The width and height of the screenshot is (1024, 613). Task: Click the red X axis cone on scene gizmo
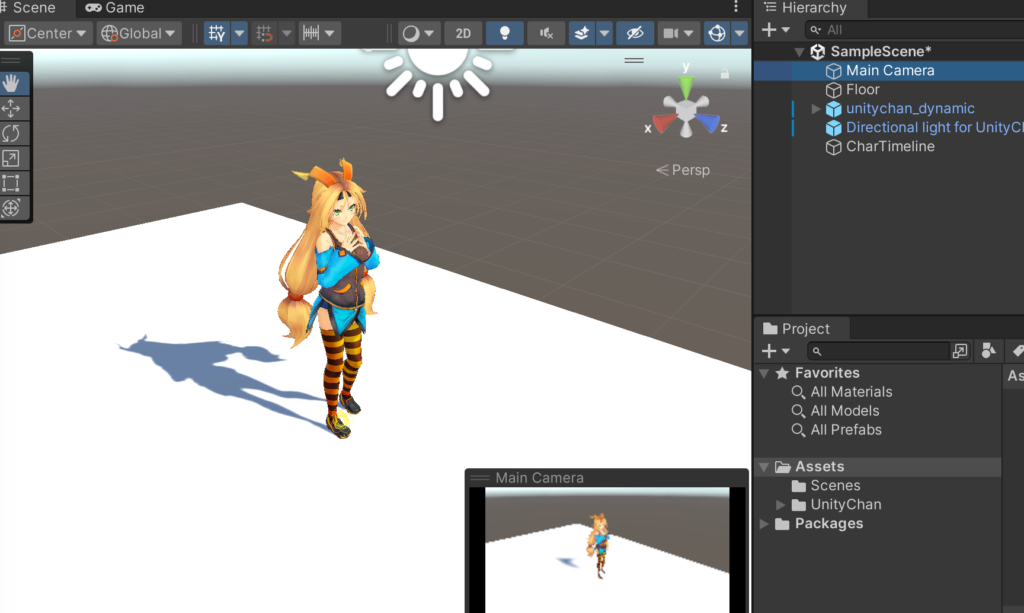(x=663, y=123)
